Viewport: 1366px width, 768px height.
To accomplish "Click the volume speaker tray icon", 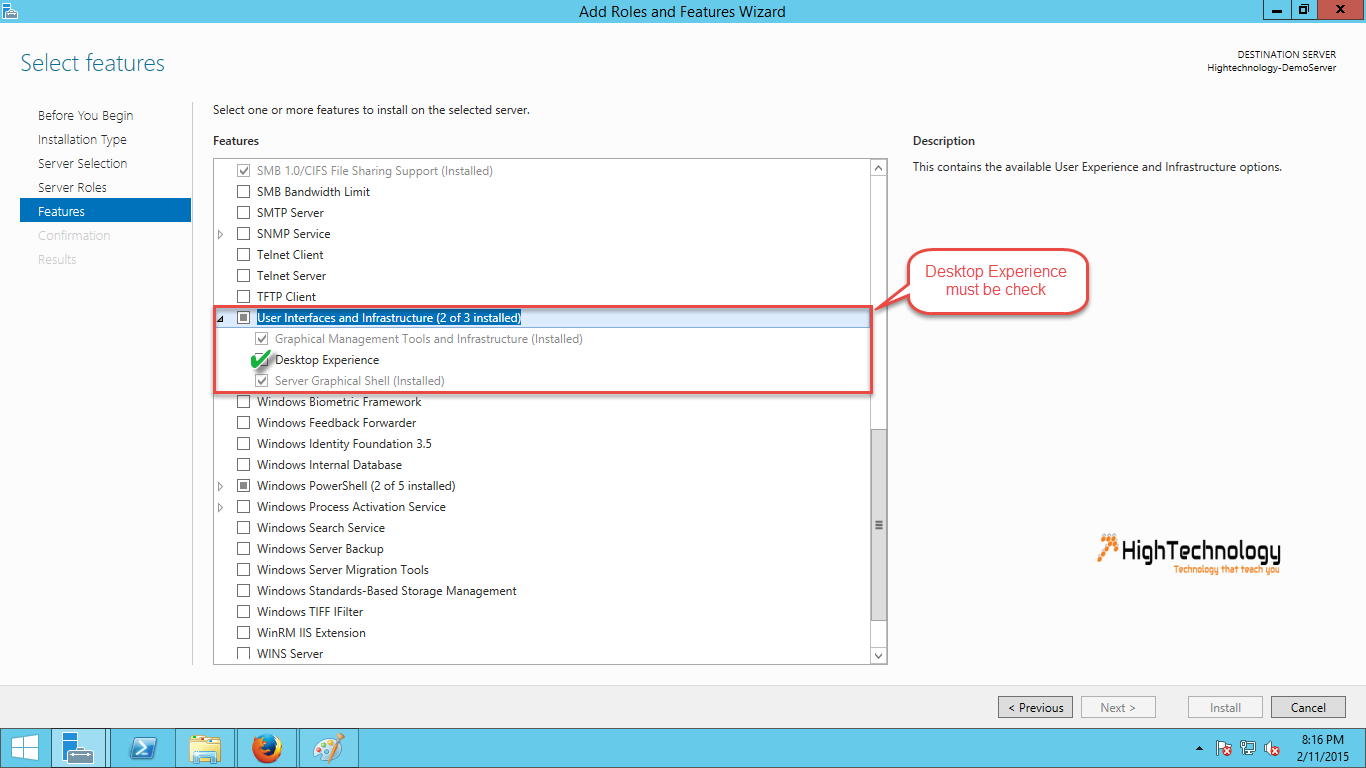I will pos(1272,748).
